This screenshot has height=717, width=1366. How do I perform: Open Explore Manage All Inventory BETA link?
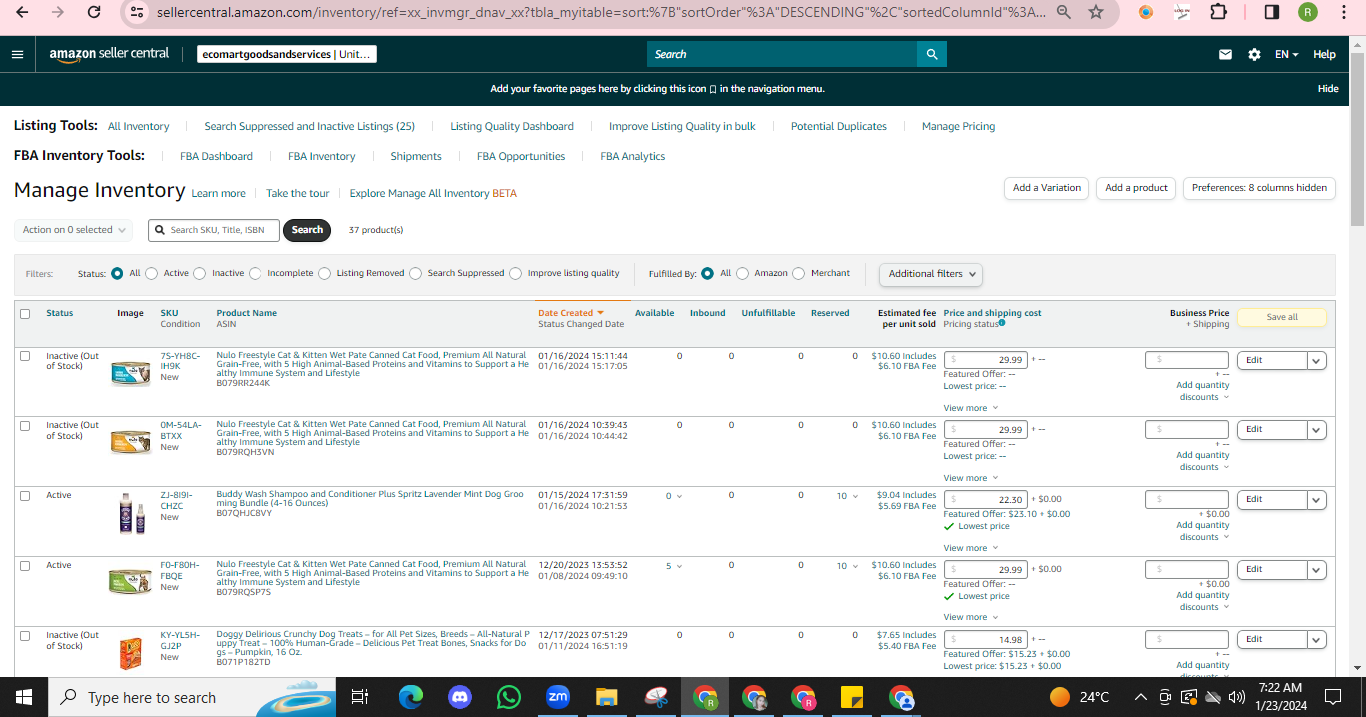click(x=433, y=193)
